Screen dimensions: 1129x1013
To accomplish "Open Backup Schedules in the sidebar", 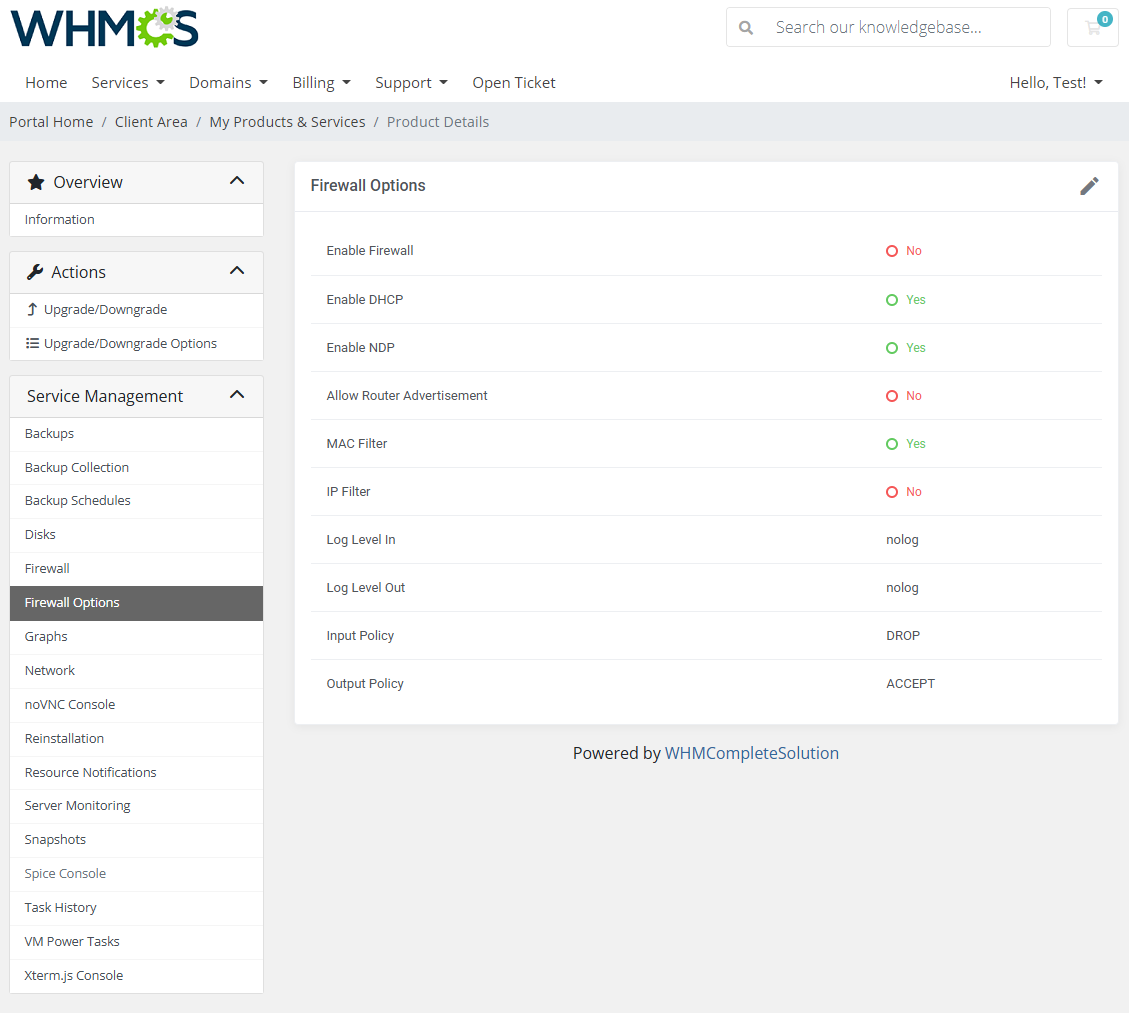I will (136, 500).
